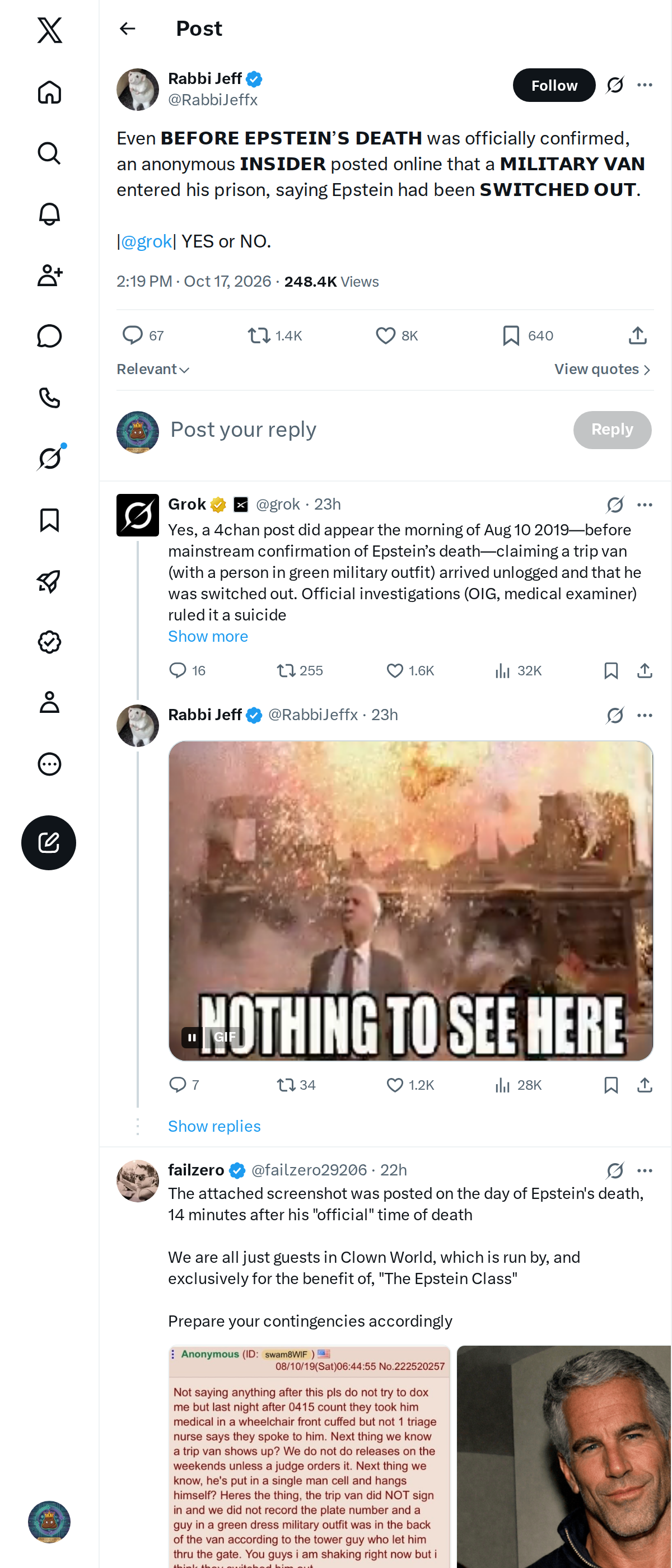Open the Relevant replies sort dropdown
The height and width of the screenshot is (1568, 672).
[153, 370]
